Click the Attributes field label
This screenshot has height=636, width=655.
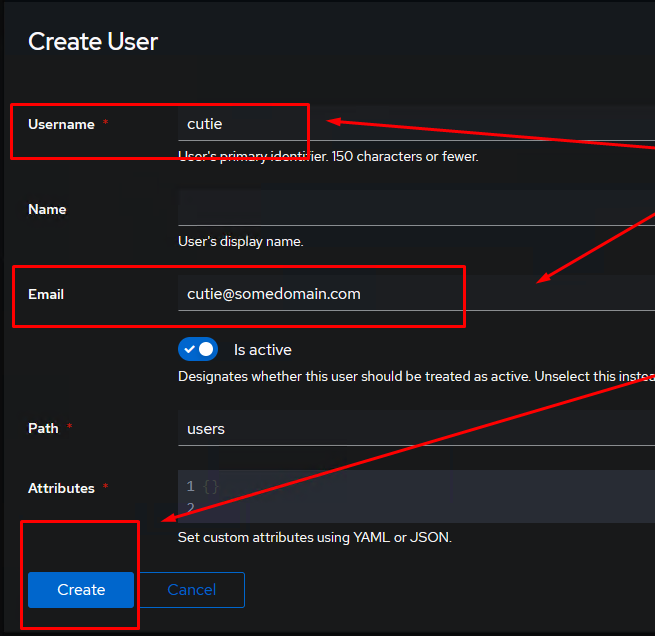click(61, 488)
